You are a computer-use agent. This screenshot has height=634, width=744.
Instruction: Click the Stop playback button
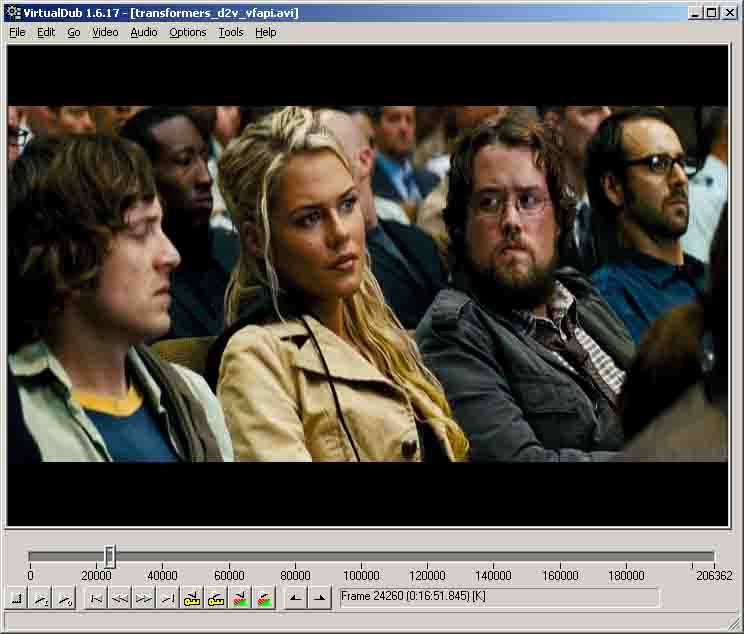click(x=17, y=598)
